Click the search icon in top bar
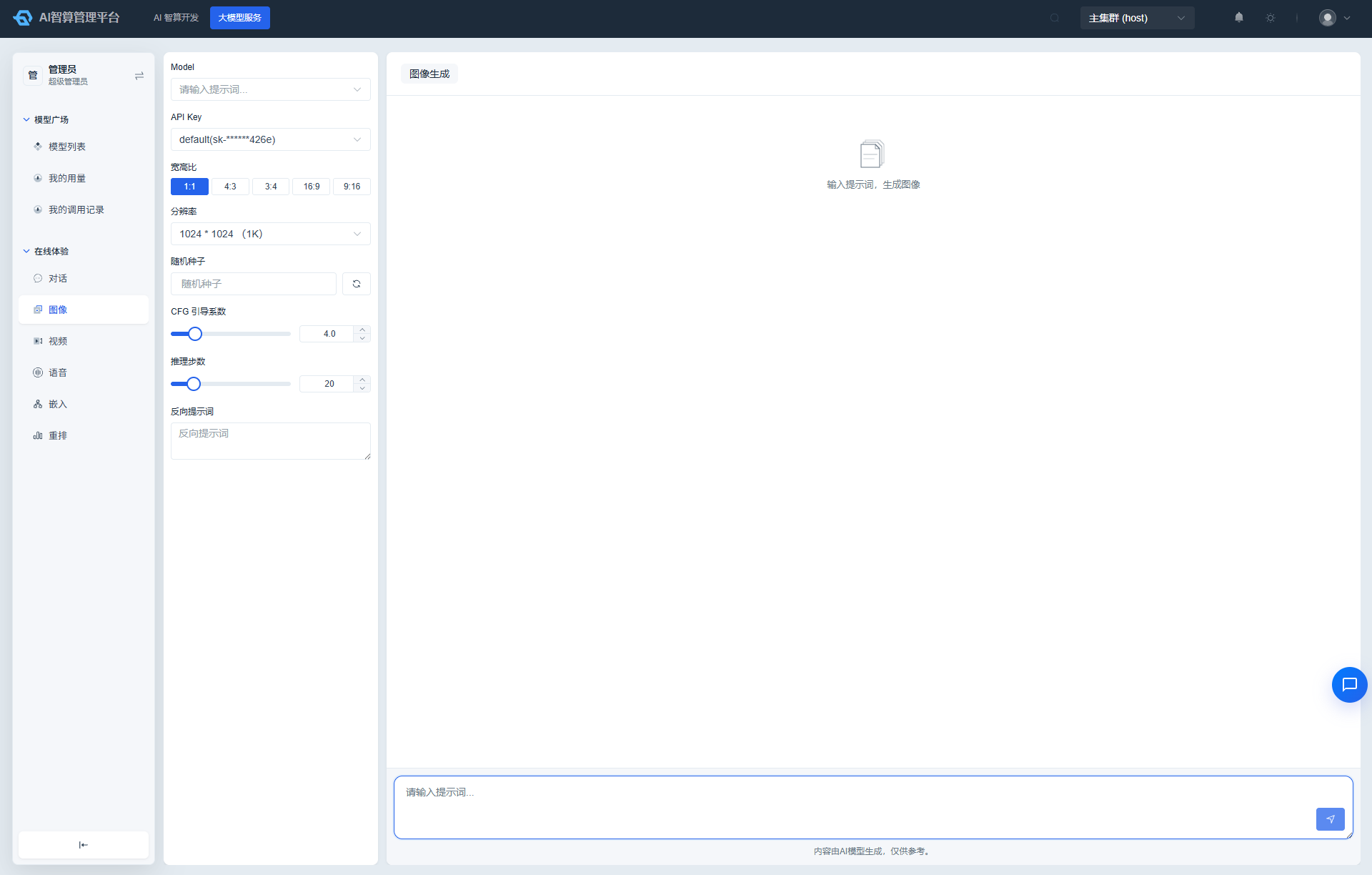The width and height of the screenshot is (1372, 875). coord(1055,18)
